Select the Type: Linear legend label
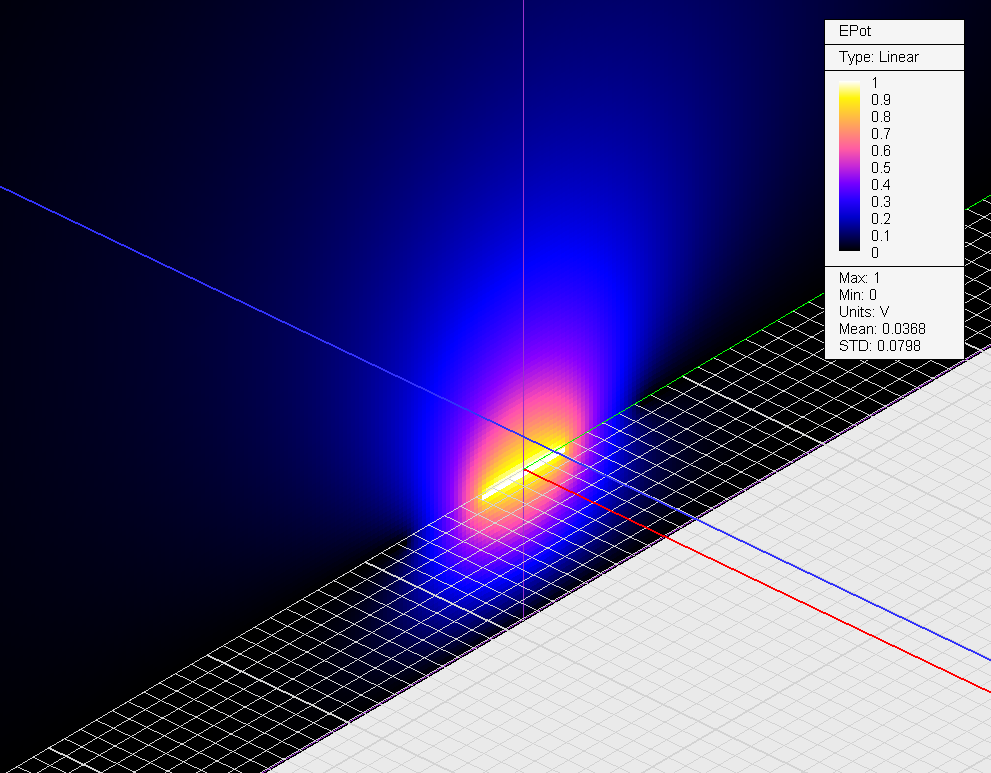 (x=878, y=57)
